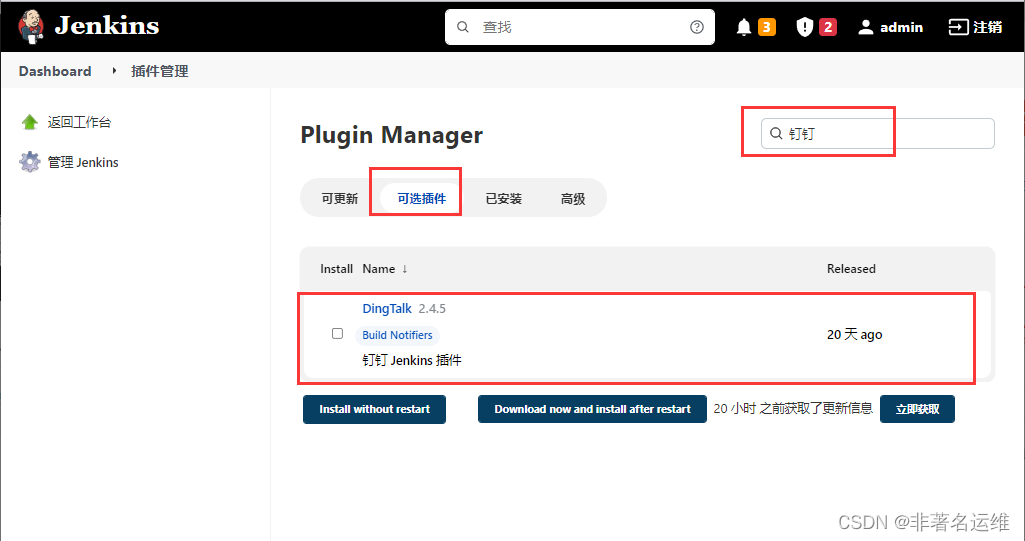Open the admin user profile link
Screen dimensions: 1025x541
point(901,27)
